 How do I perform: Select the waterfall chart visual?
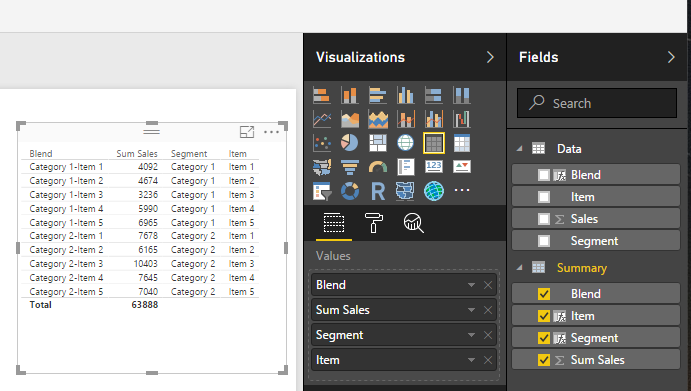tap(461, 119)
